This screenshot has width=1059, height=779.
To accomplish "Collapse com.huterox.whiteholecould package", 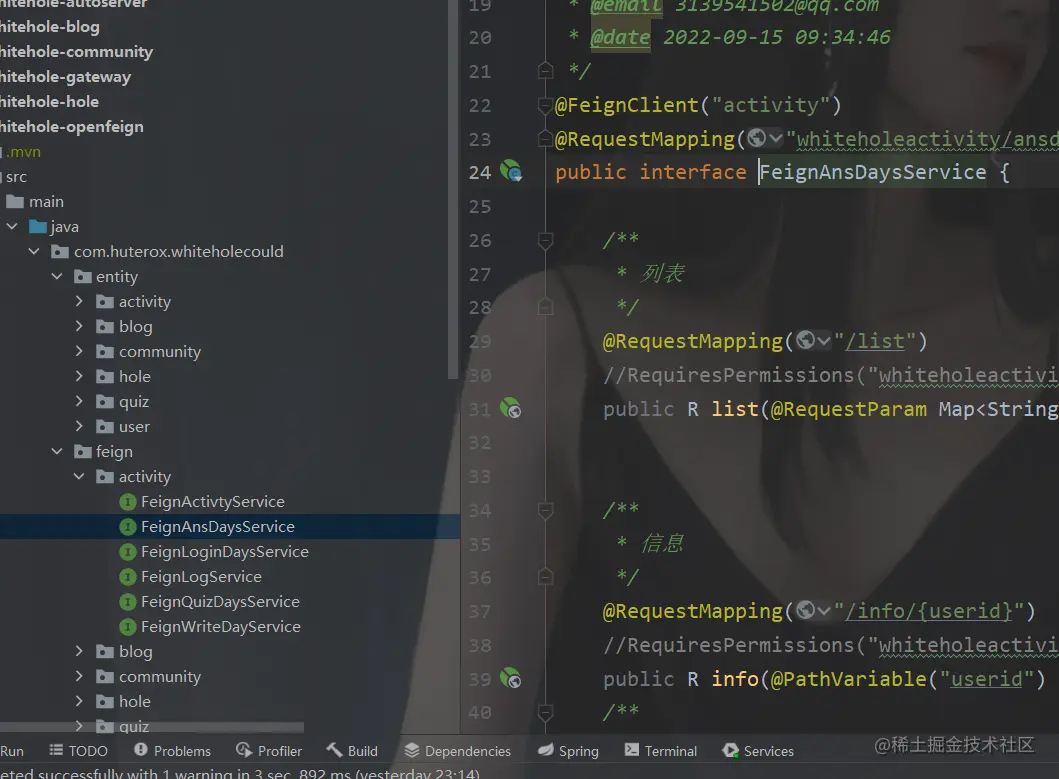I will tap(34, 252).
